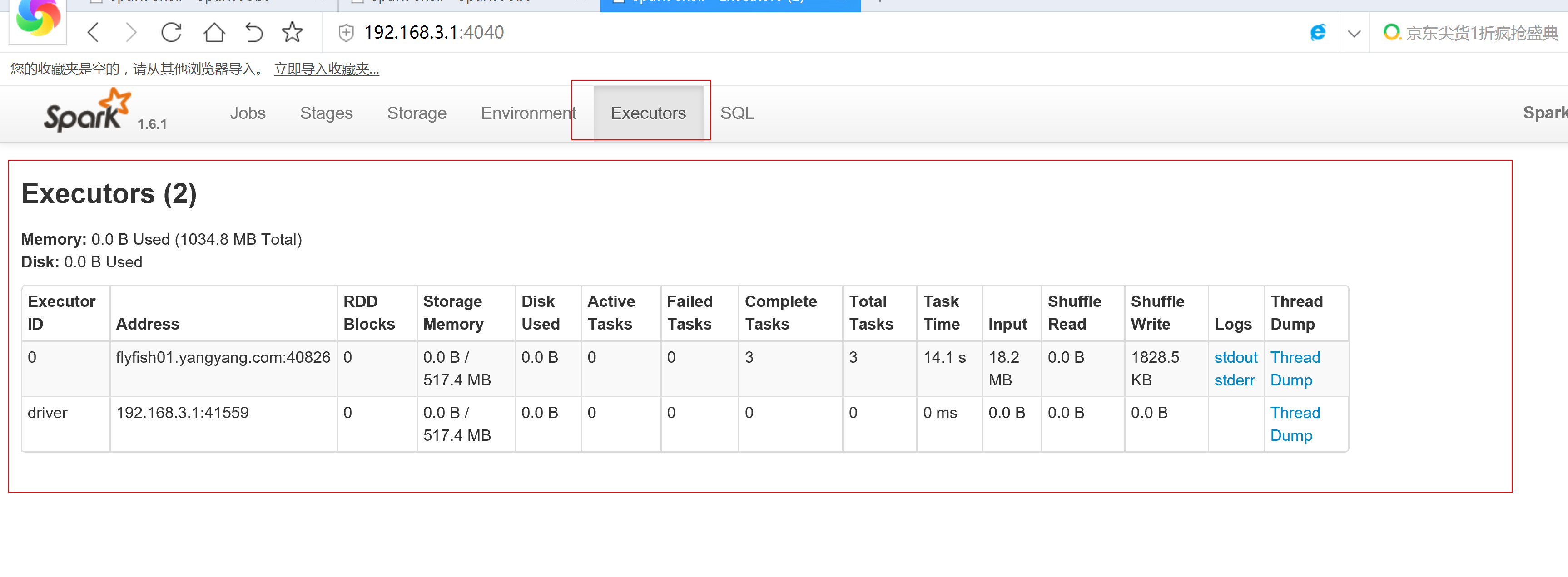
Task: Click the undo restore-page icon
Action: 254,32
